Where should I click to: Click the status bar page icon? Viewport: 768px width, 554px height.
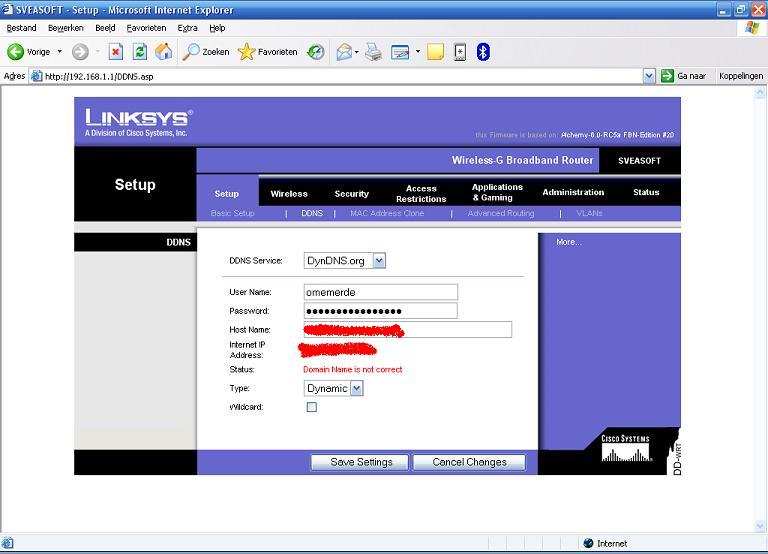(x=7, y=543)
